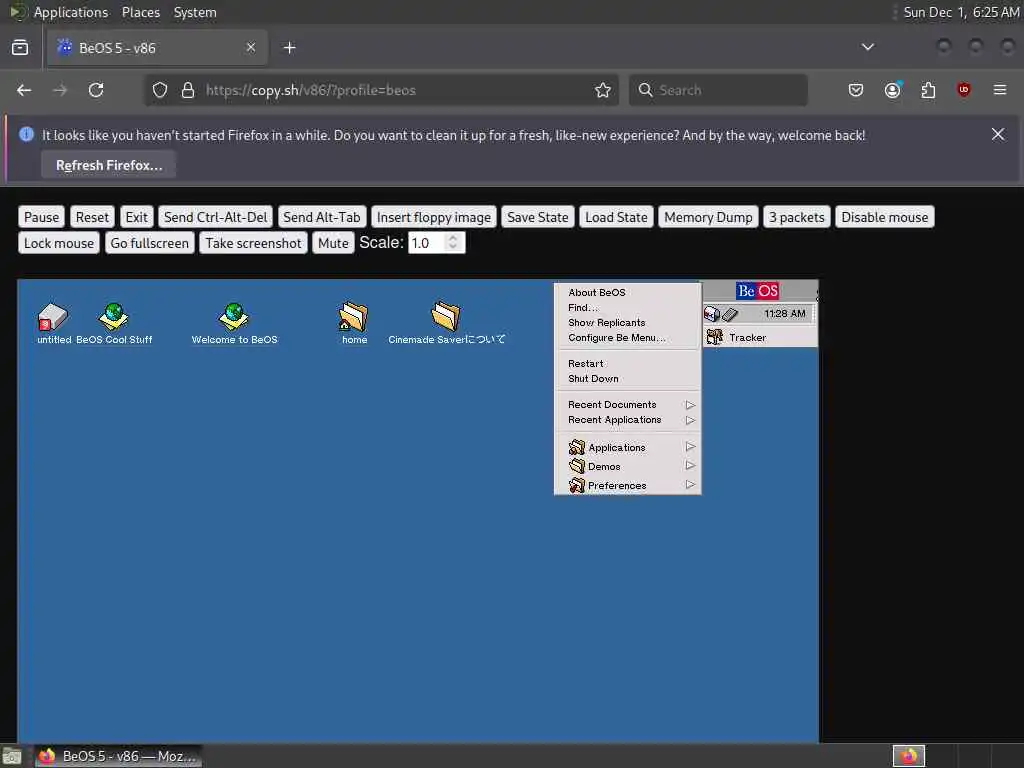The width and height of the screenshot is (1024, 768).
Task: Open the Cinemade Saver folder icon
Action: coord(446,316)
